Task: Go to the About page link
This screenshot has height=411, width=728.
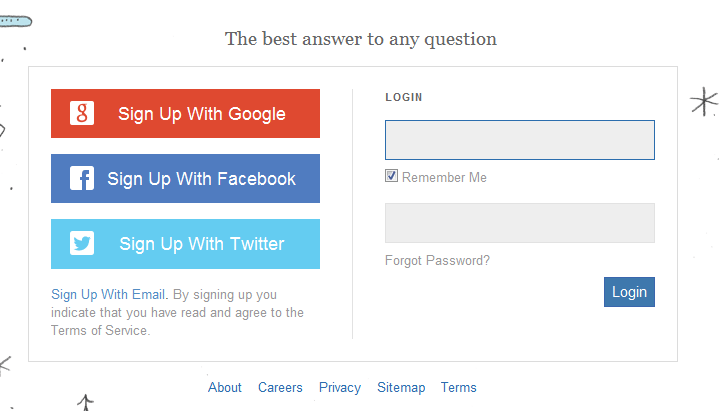Action: (225, 388)
